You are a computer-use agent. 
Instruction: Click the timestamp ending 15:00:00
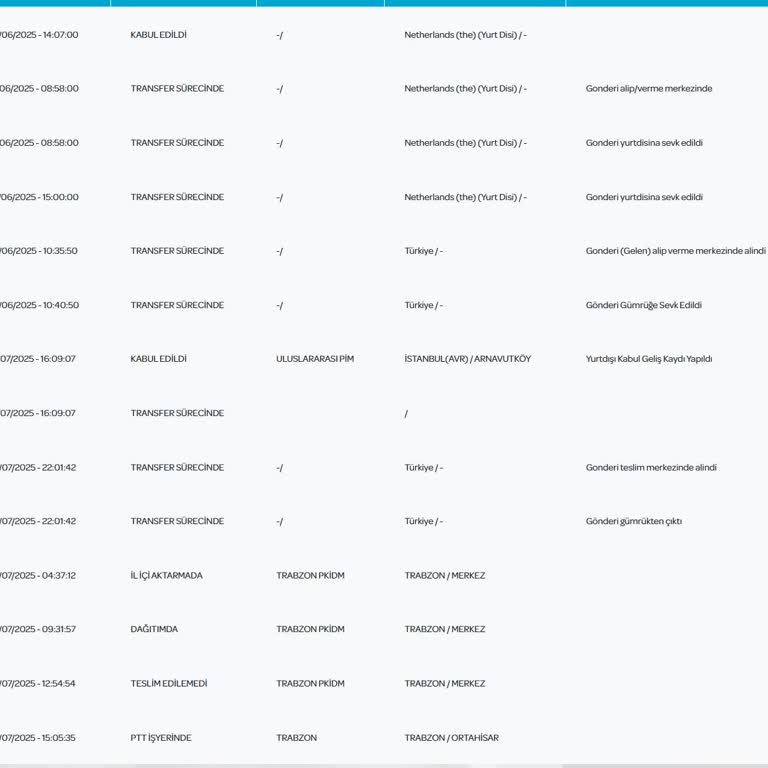point(39,197)
